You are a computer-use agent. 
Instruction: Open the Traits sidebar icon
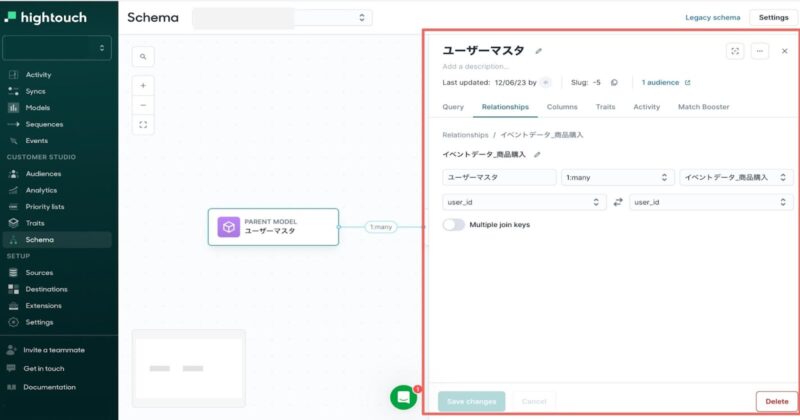pyautogui.click(x=13, y=223)
